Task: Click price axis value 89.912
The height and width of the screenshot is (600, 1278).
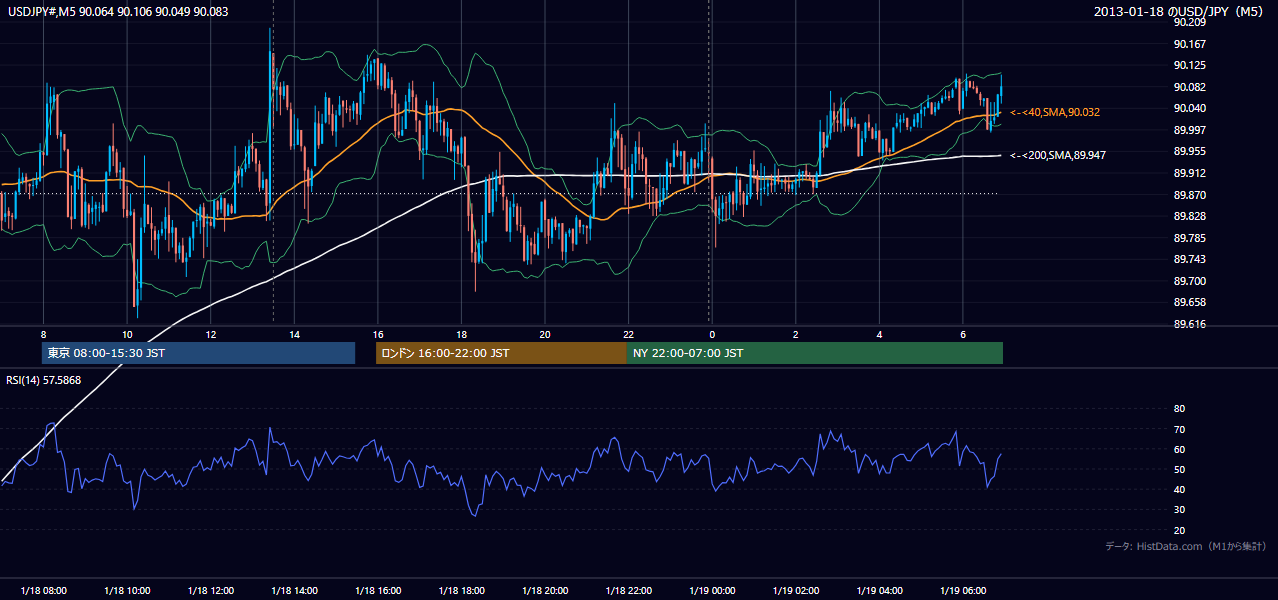Action: click(1190, 174)
